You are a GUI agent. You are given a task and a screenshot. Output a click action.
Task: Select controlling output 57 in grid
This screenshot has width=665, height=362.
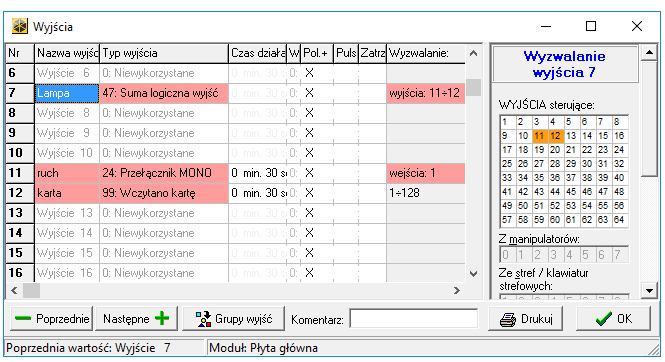pos(507,220)
